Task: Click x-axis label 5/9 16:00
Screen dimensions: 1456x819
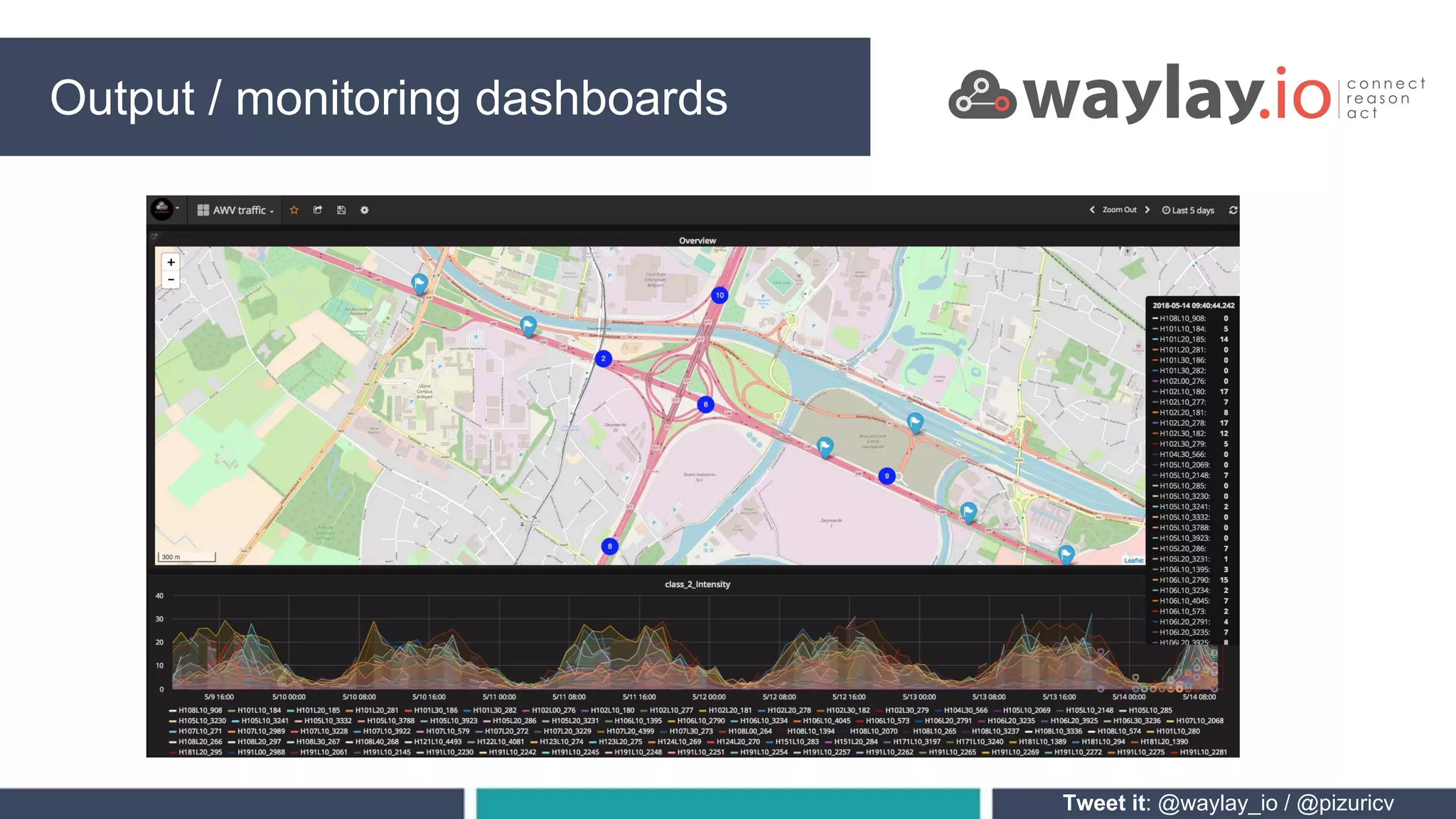Action: pyautogui.click(x=219, y=697)
